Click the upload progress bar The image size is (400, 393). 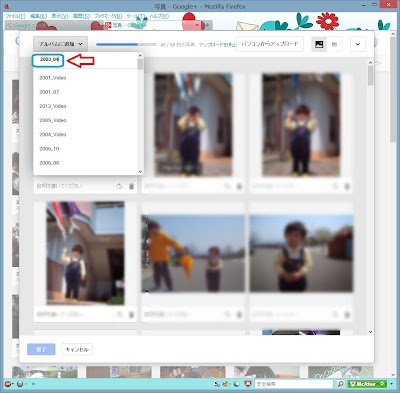click(126, 44)
